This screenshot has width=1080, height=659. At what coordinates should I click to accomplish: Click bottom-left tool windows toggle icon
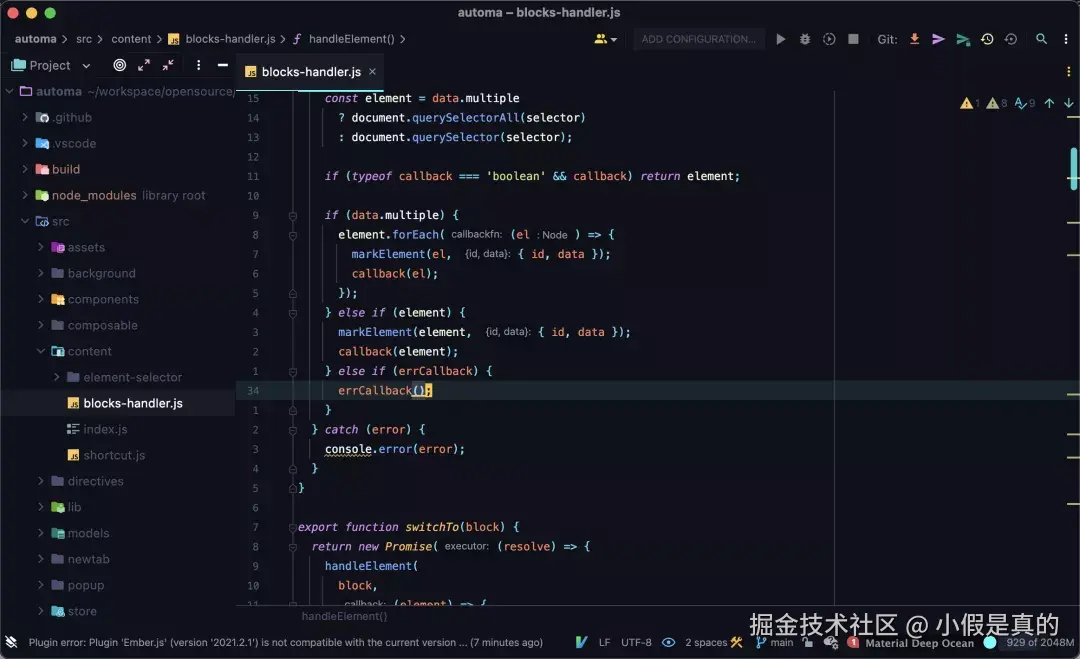tap(11, 642)
